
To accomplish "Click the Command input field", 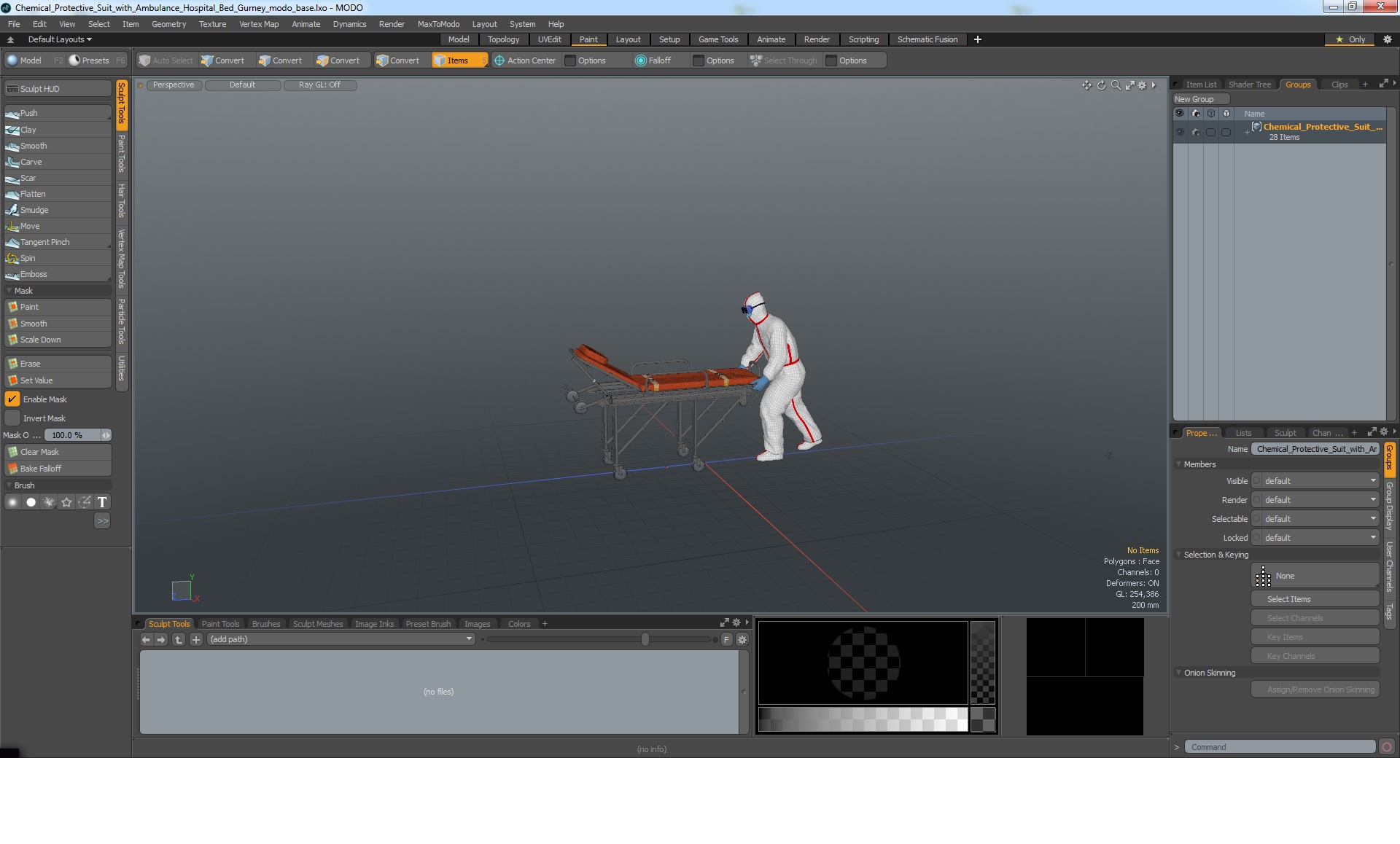I will pos(1279,747).
